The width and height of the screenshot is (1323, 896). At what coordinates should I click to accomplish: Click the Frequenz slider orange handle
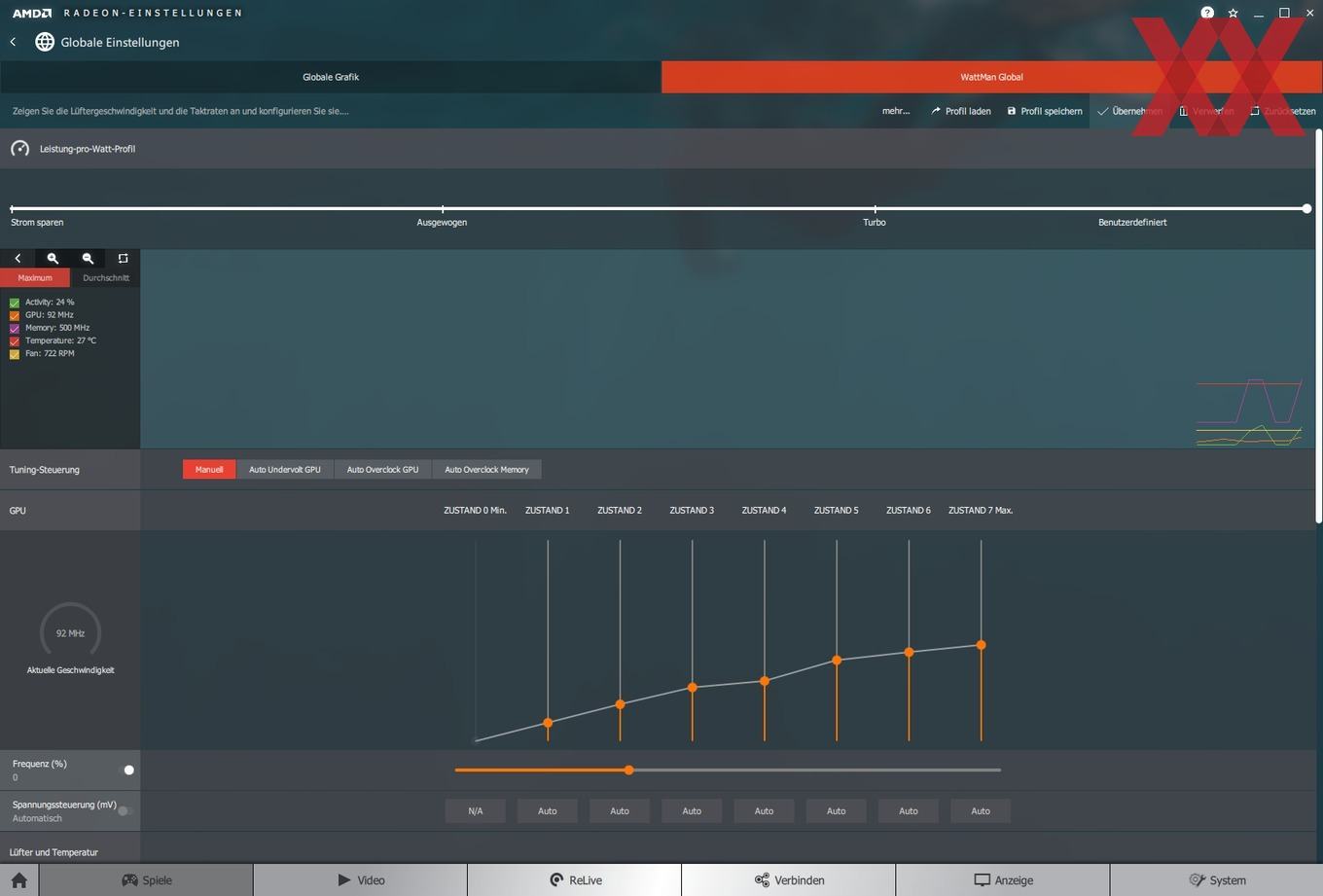coord(629,770)
